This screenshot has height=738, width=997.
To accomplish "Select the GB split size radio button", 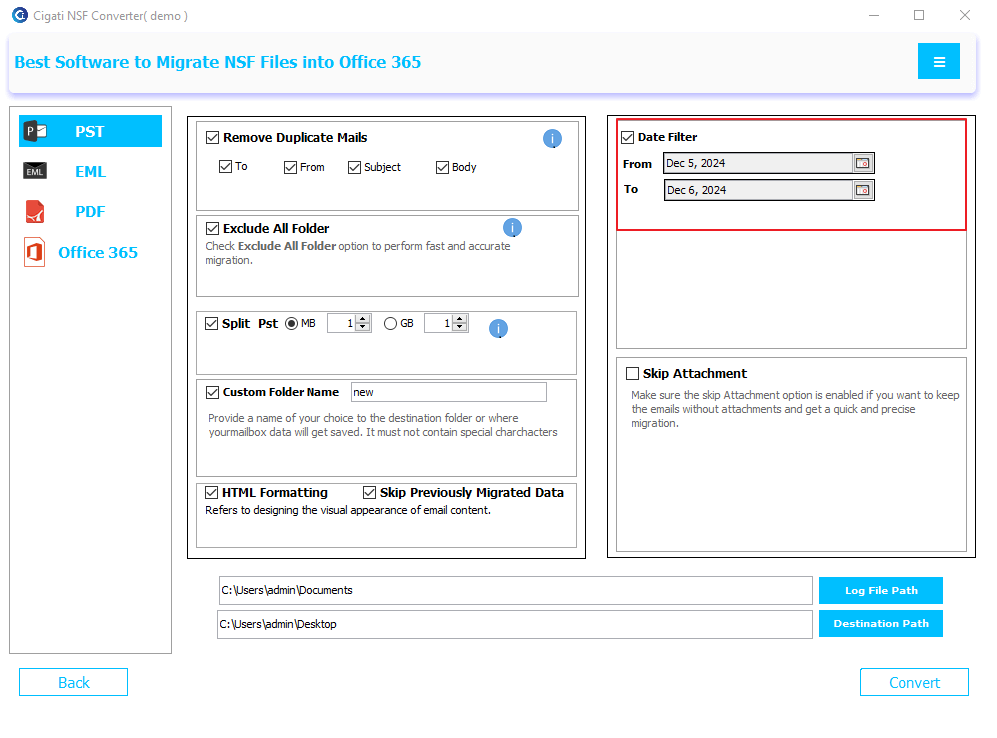I will click(x=390, y=324).
